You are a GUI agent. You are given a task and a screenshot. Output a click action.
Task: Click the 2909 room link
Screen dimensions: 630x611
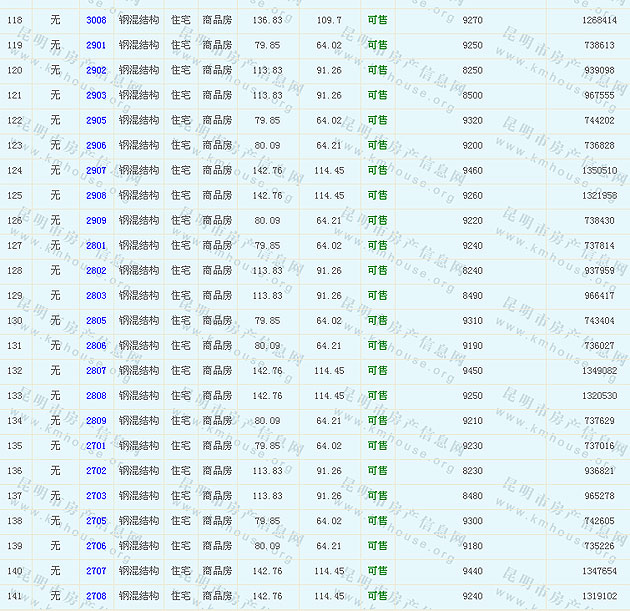click(96, 220)
